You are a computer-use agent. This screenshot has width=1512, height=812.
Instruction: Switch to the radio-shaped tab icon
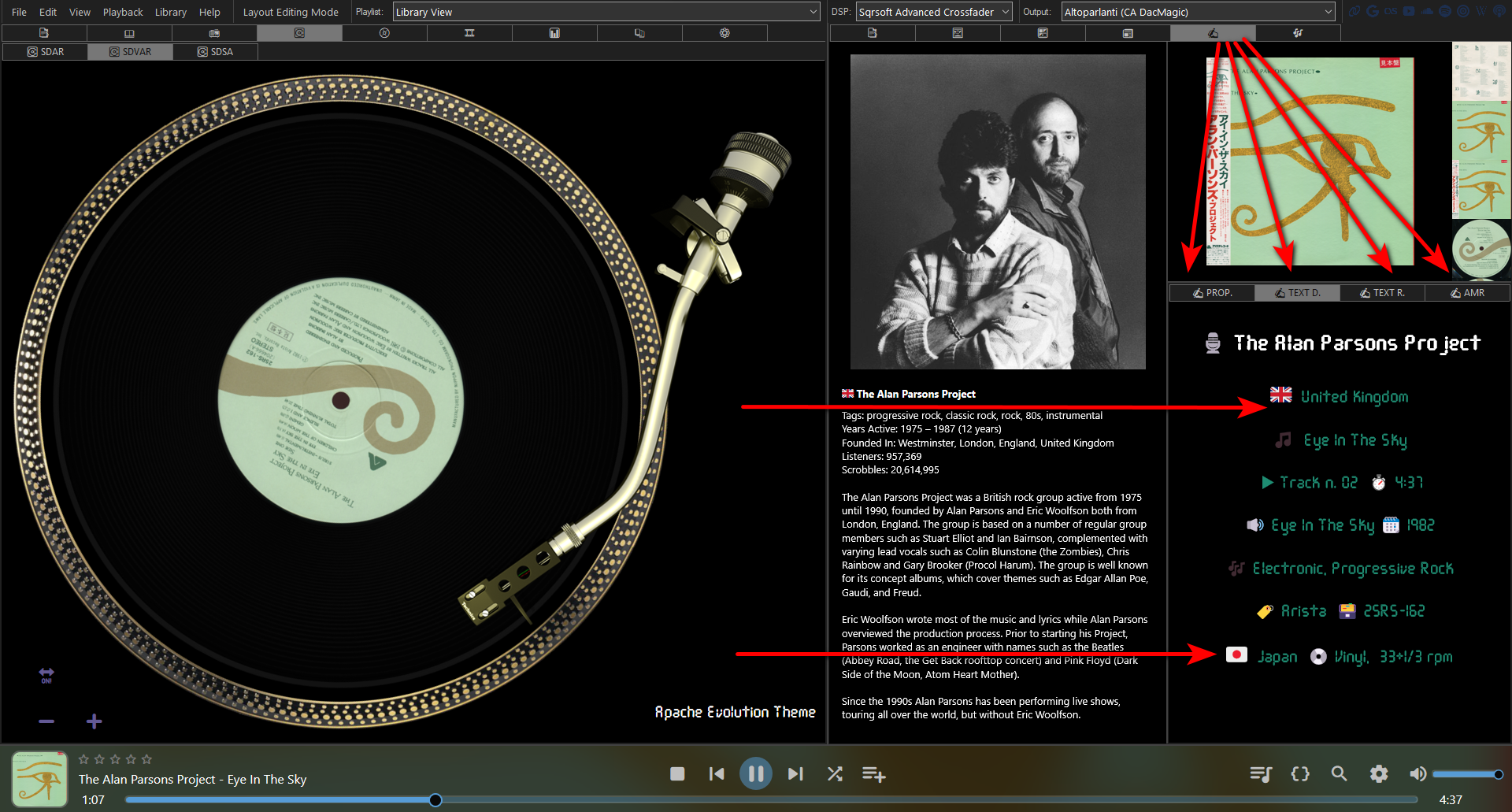pos(214,33)
